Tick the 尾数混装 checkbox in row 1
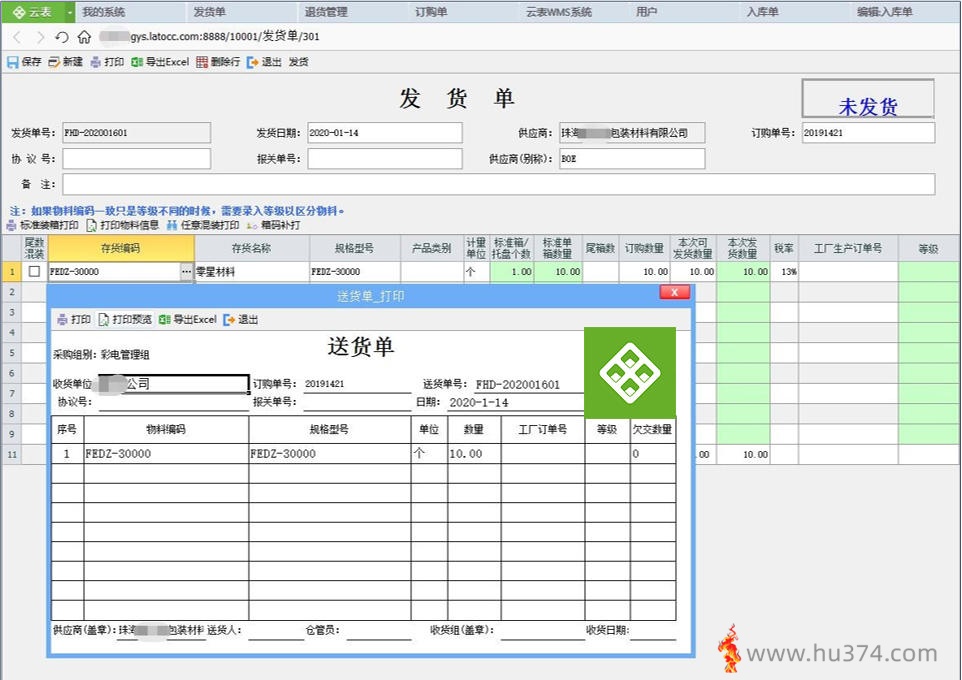Viewport: 962px width, 680px height. (x=34, y=271)
